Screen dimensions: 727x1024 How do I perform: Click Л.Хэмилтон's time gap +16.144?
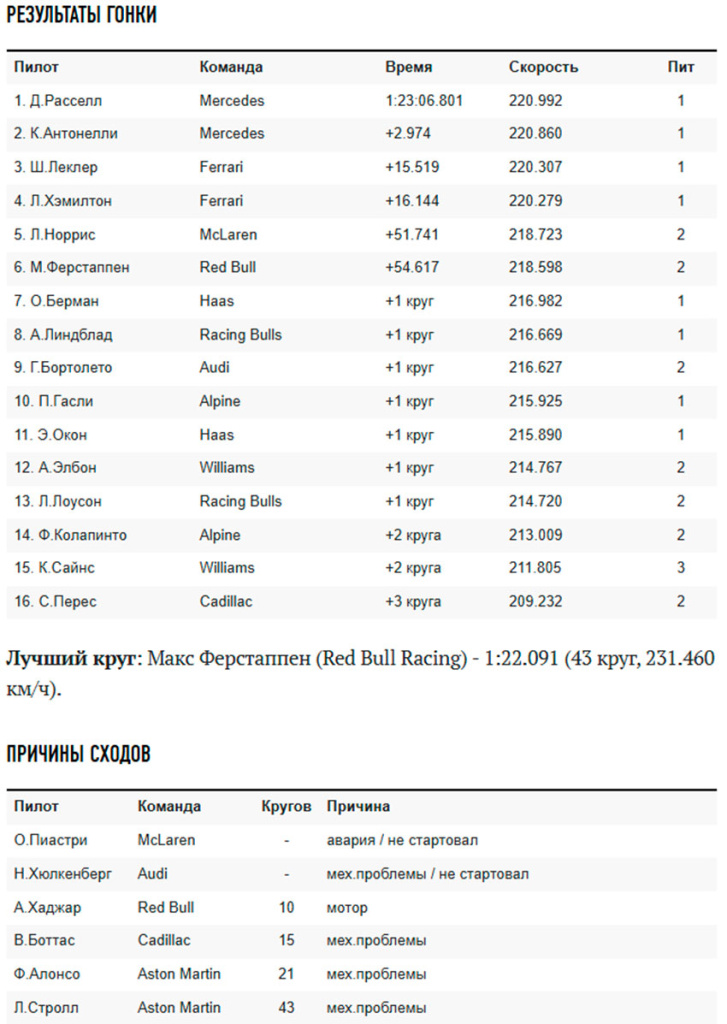412,201
